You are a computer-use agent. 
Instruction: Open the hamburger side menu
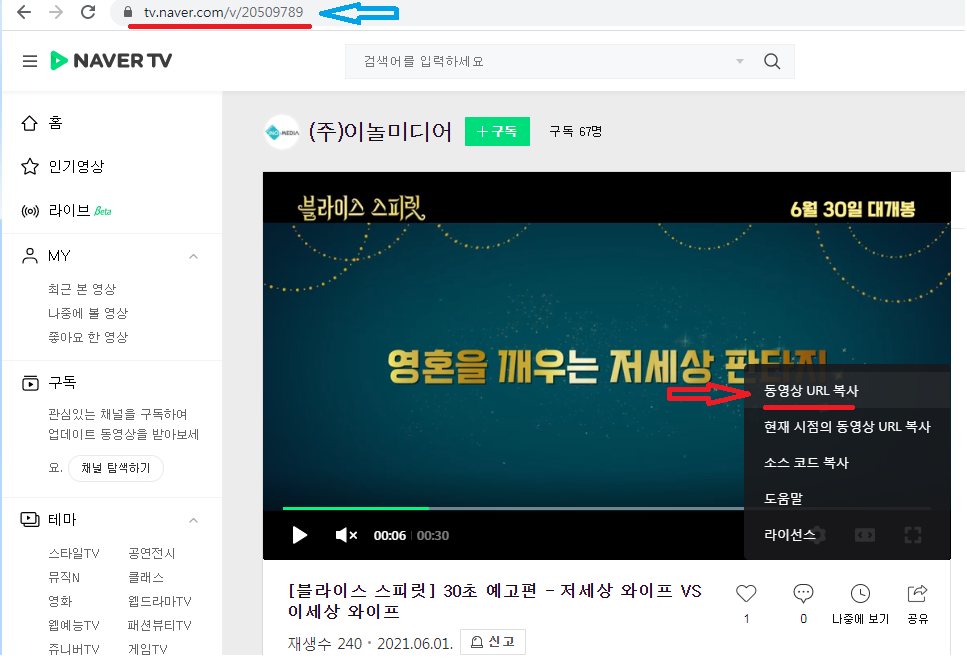click(x=30, y=61)
